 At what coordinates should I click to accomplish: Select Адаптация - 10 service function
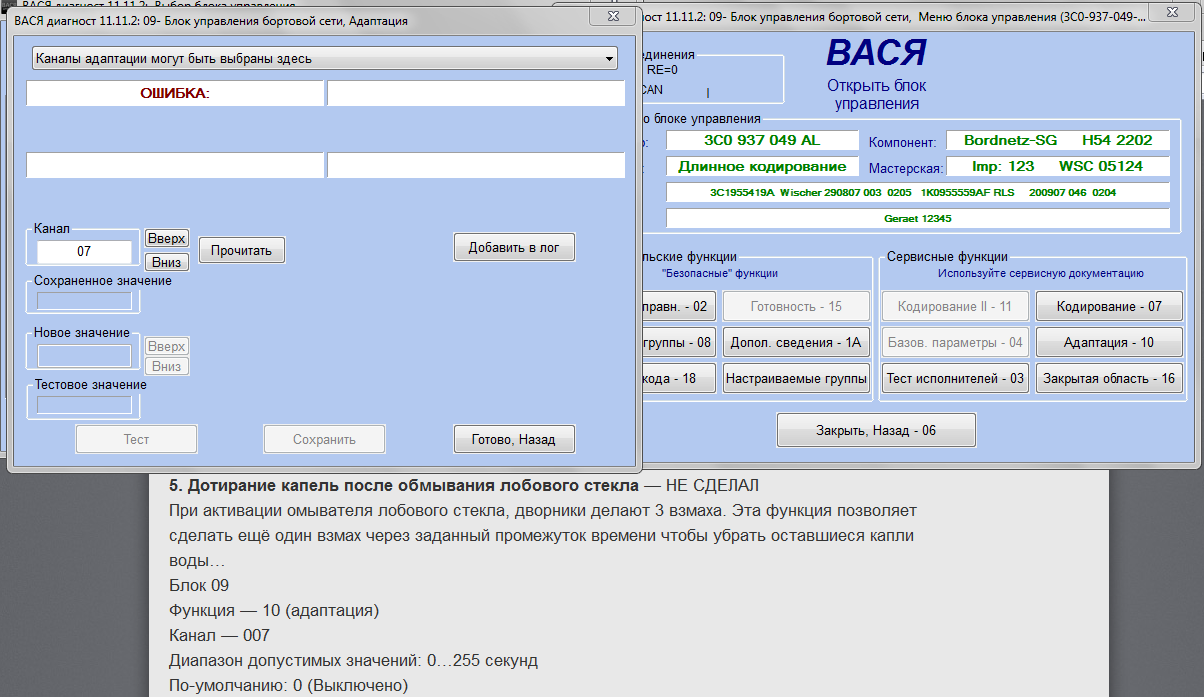click(1108, 342)
